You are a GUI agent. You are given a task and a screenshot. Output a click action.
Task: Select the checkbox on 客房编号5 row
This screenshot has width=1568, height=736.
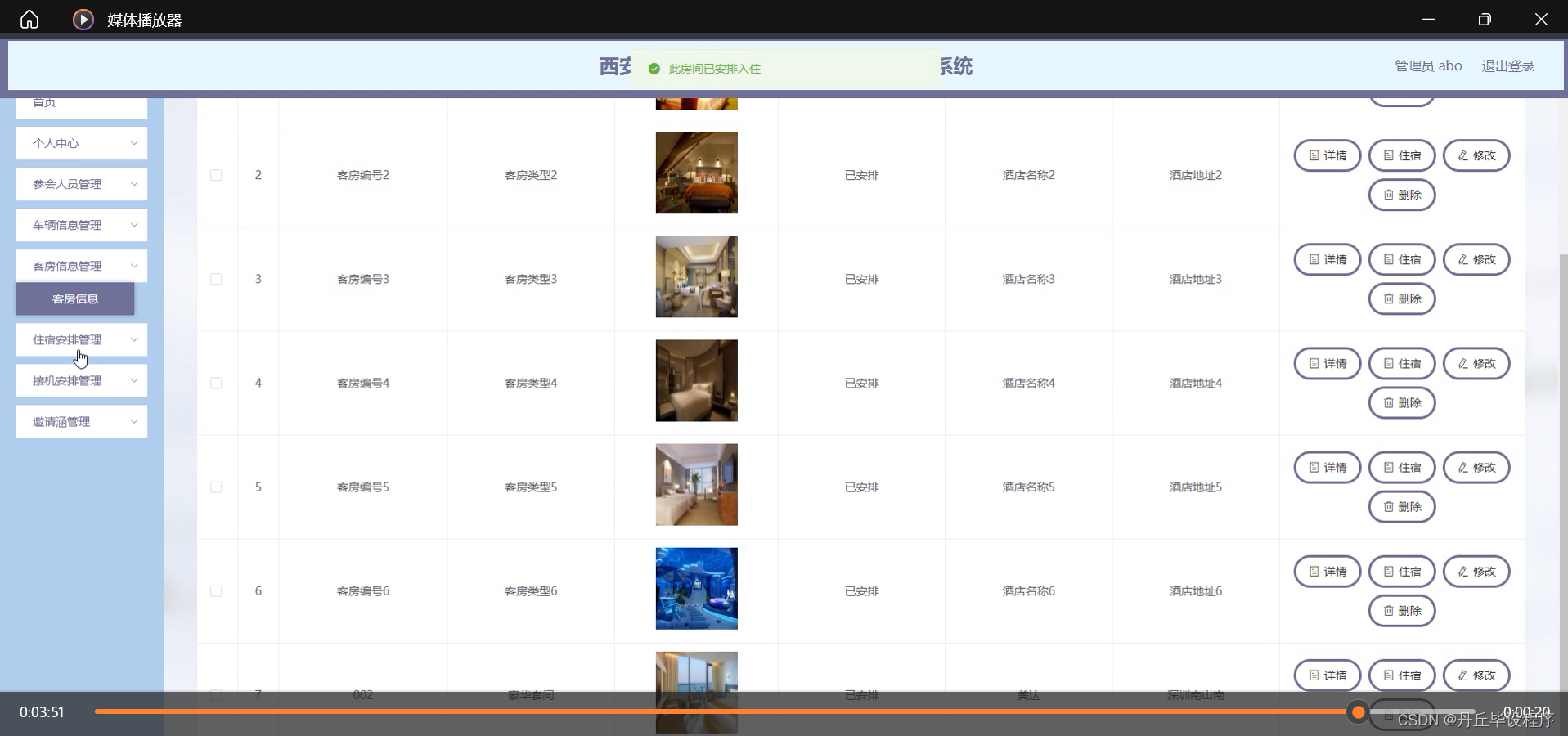[215, 487]
